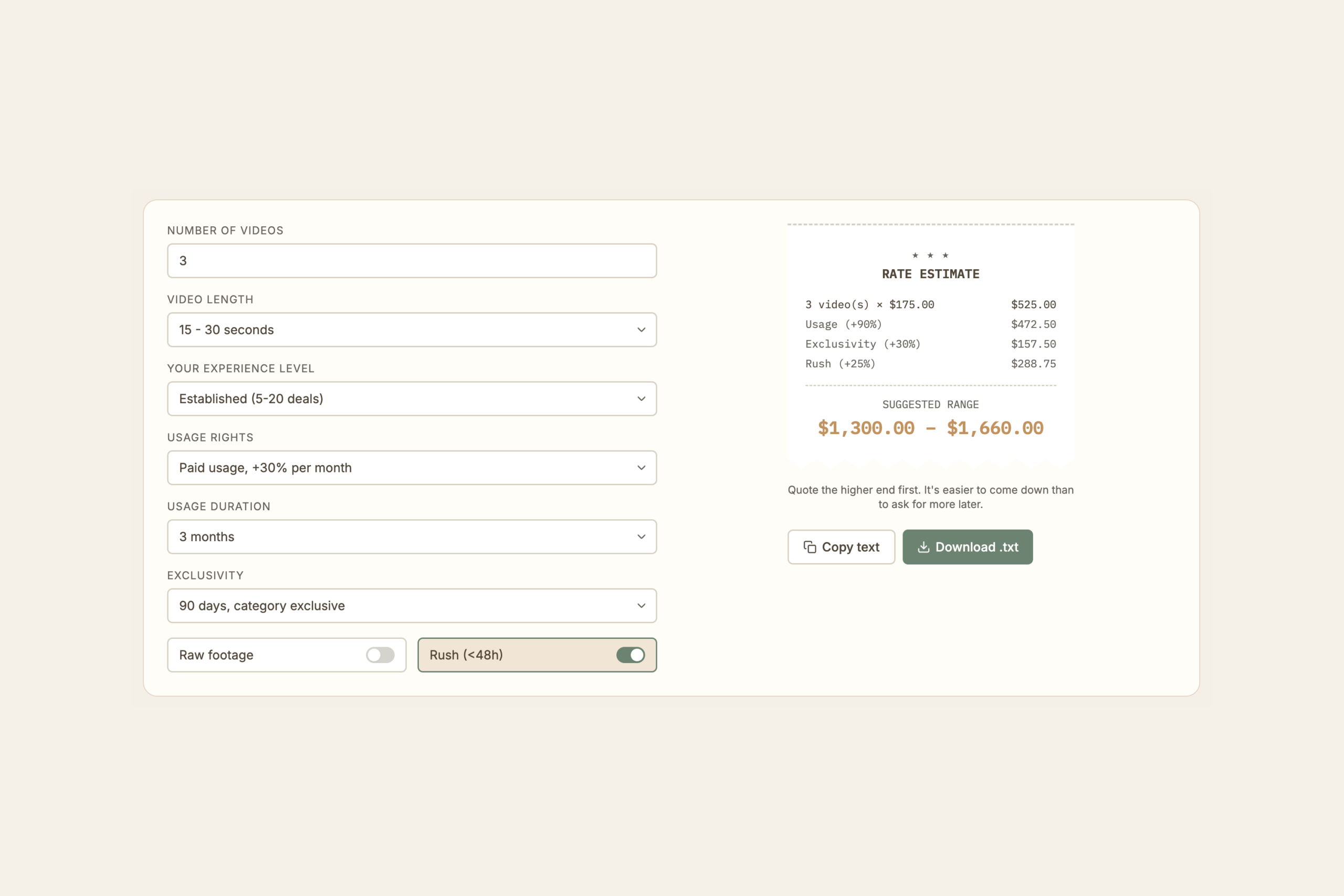Focus the Number of Videos input field
The image size is (1344, 896).
pyautogui.click(x=412, y=260)
